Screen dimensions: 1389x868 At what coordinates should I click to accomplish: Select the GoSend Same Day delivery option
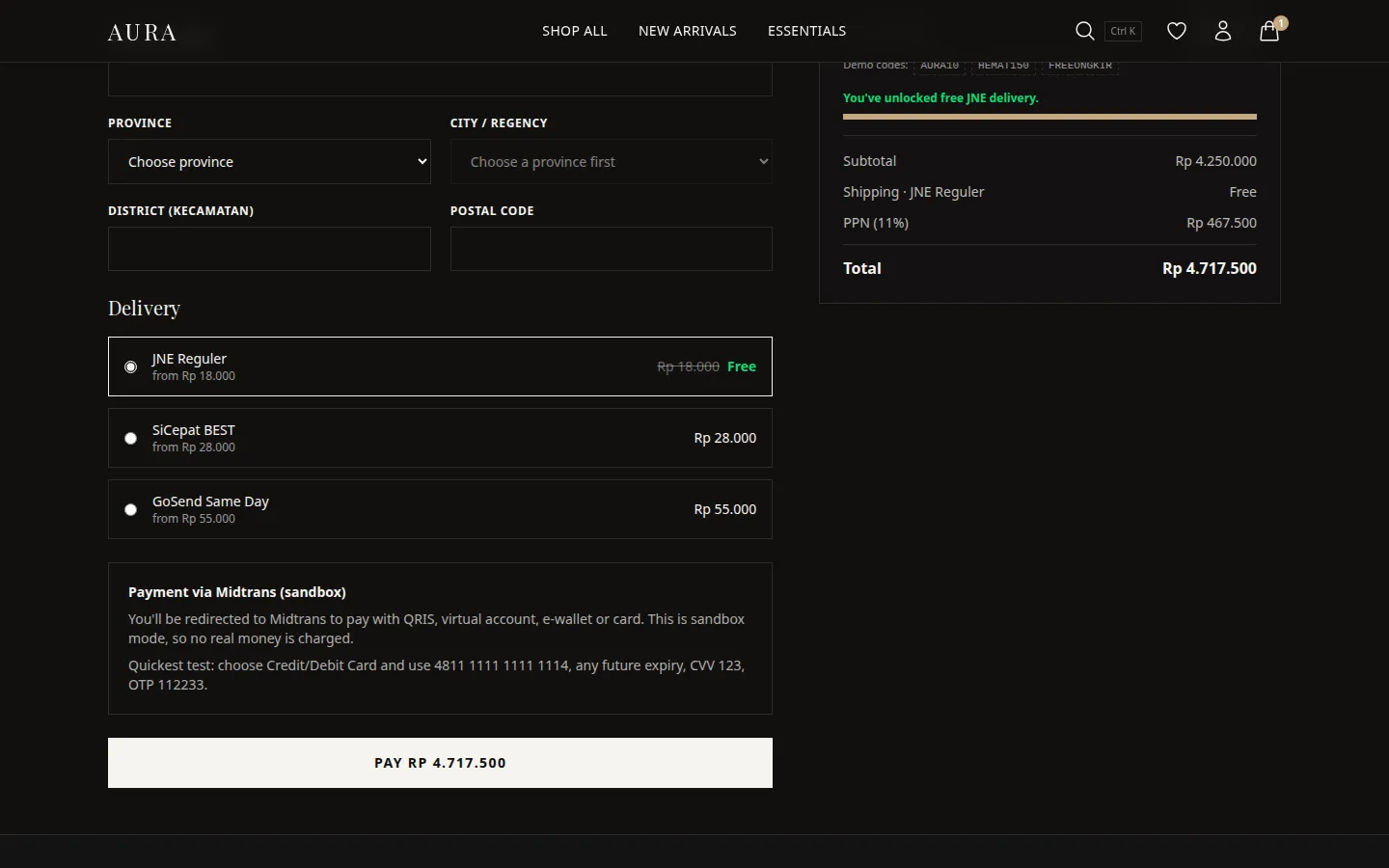click(x=440, y=509)
